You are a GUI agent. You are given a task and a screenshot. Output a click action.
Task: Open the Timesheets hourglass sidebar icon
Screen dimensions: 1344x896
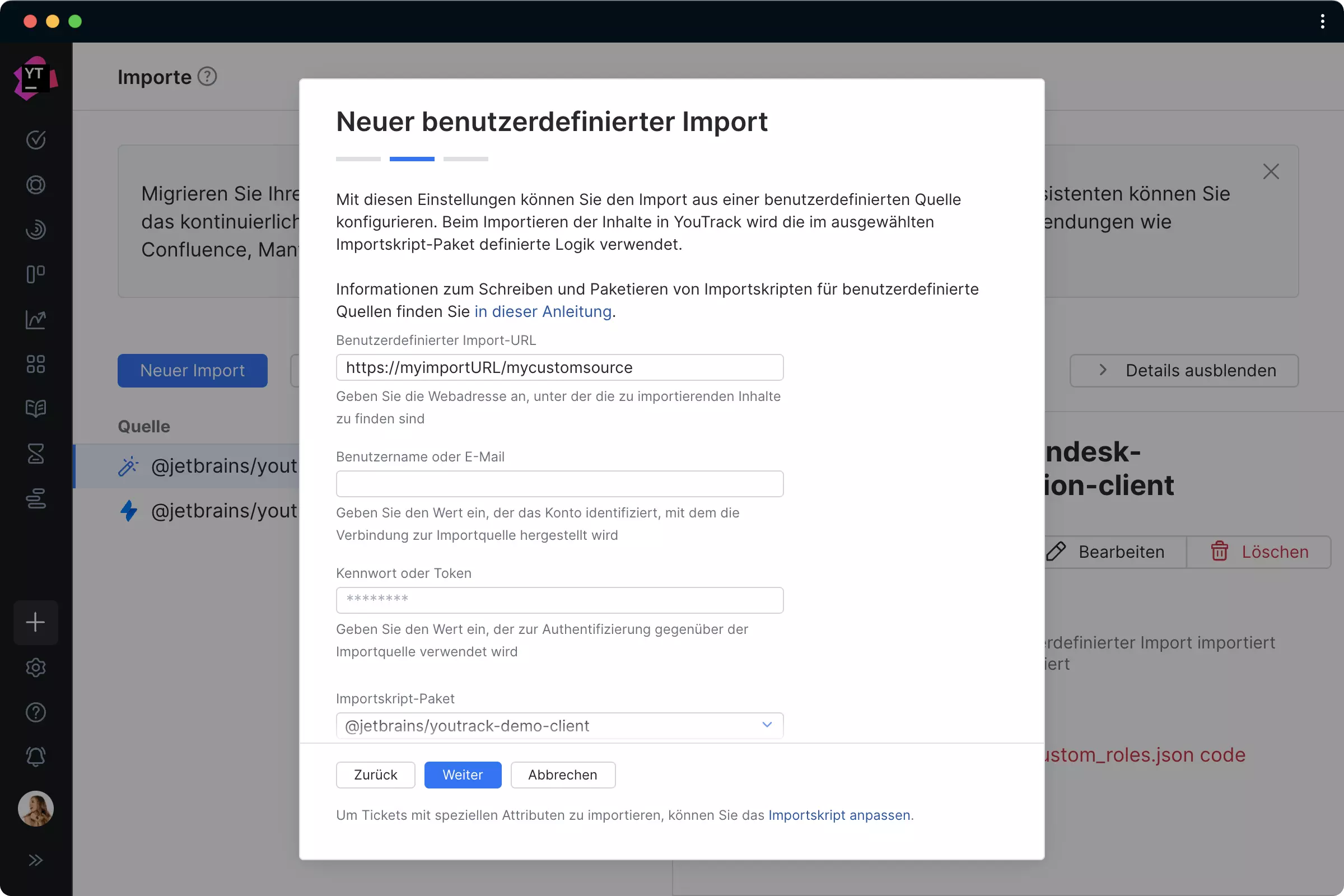(35, 454)
